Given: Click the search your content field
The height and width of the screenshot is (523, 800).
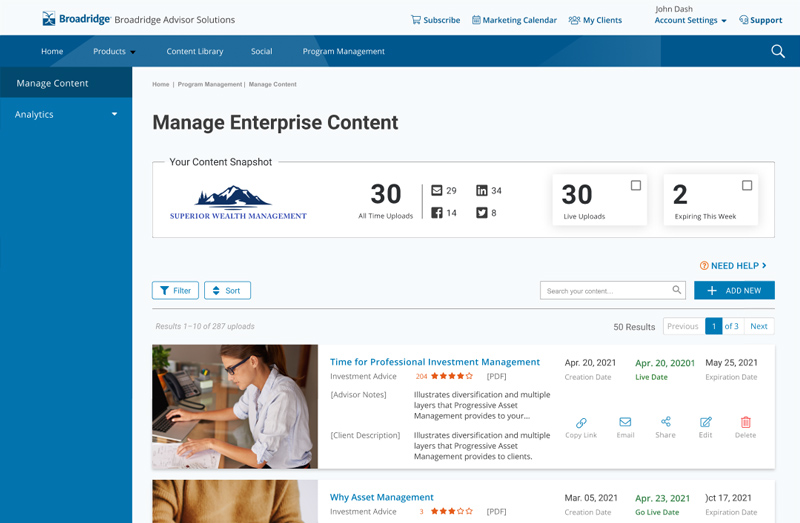Looking at the screenshot, I should (x=606, y=291).
